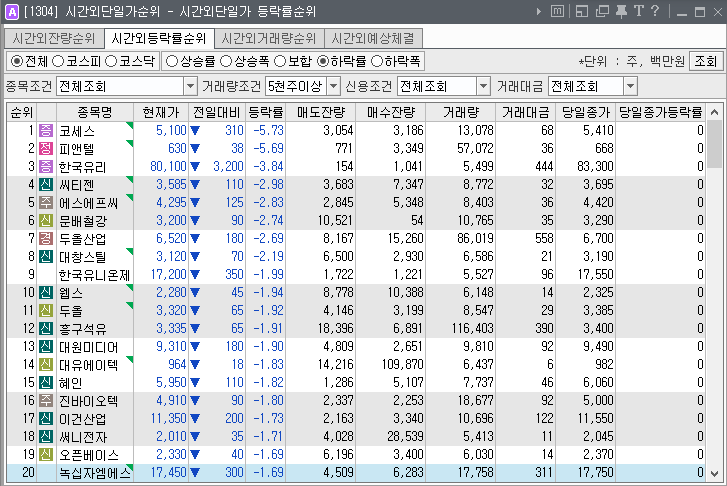Select the 코스닥 radio button
Screen dimensions: 727x486
[x=111, y=61]
